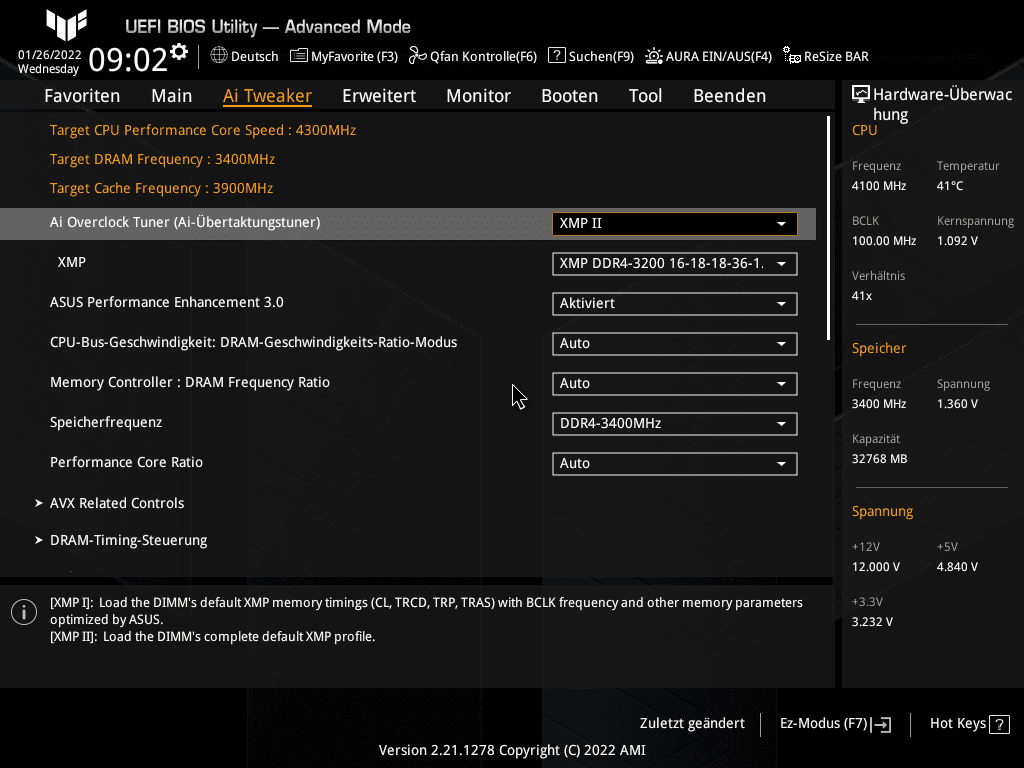This screenshot has height=768, width=1024.
Task: Click the info icon beside help text
Action: 24,612
